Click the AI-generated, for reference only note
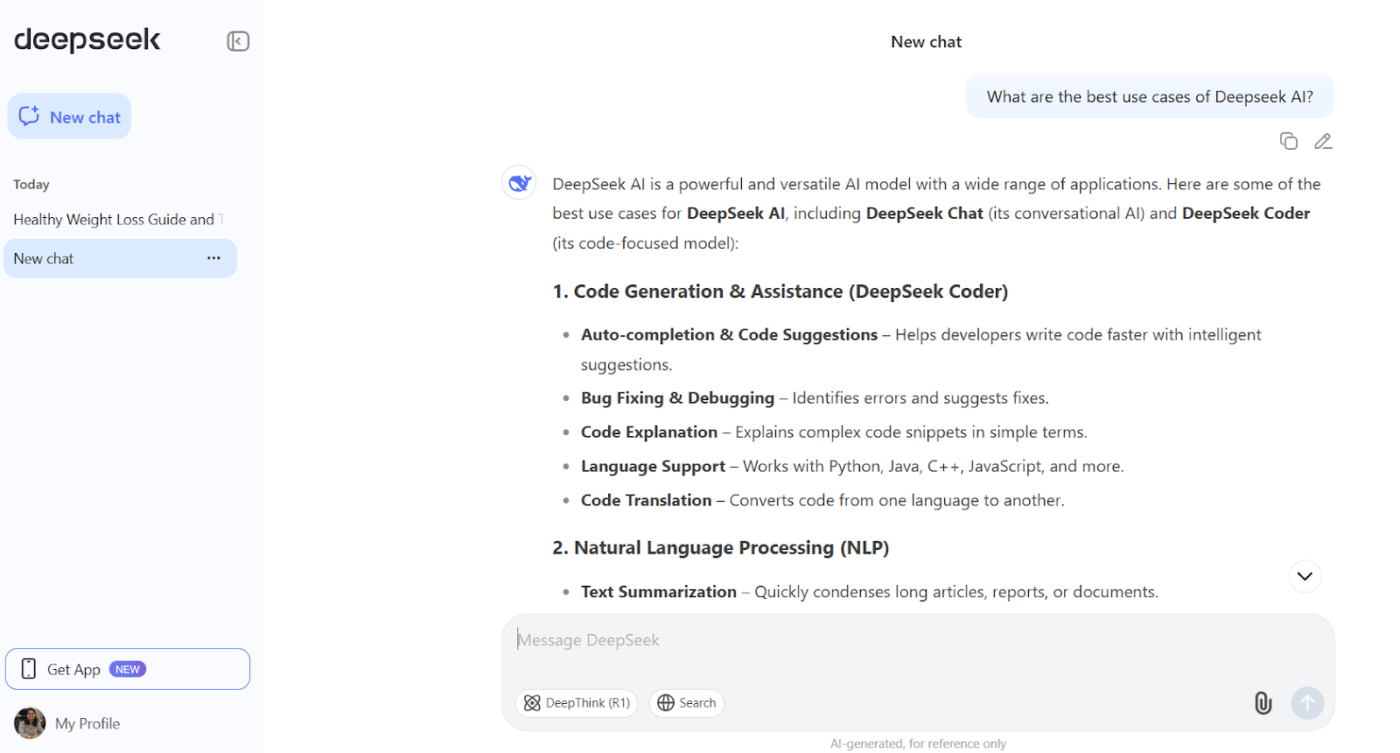This screenshot has width=1400, height=753. point(918,744)
